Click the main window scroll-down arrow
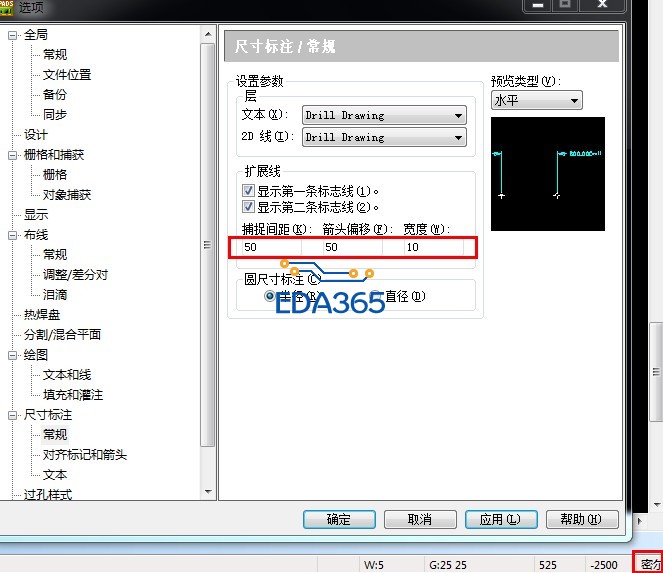Screen dimensions: 663x573 [657, 504]
